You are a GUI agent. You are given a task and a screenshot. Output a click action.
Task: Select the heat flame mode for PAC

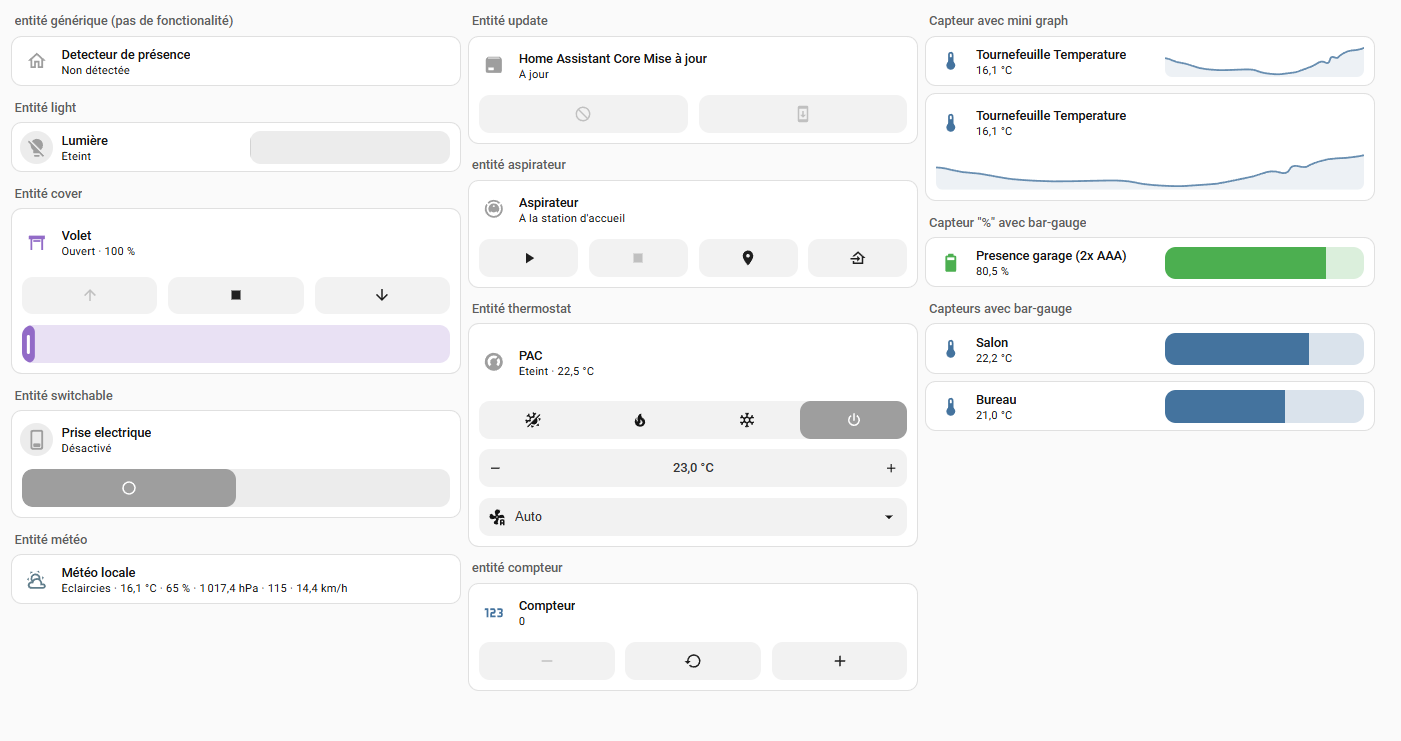pyautogui.click(x=640, y=420)
